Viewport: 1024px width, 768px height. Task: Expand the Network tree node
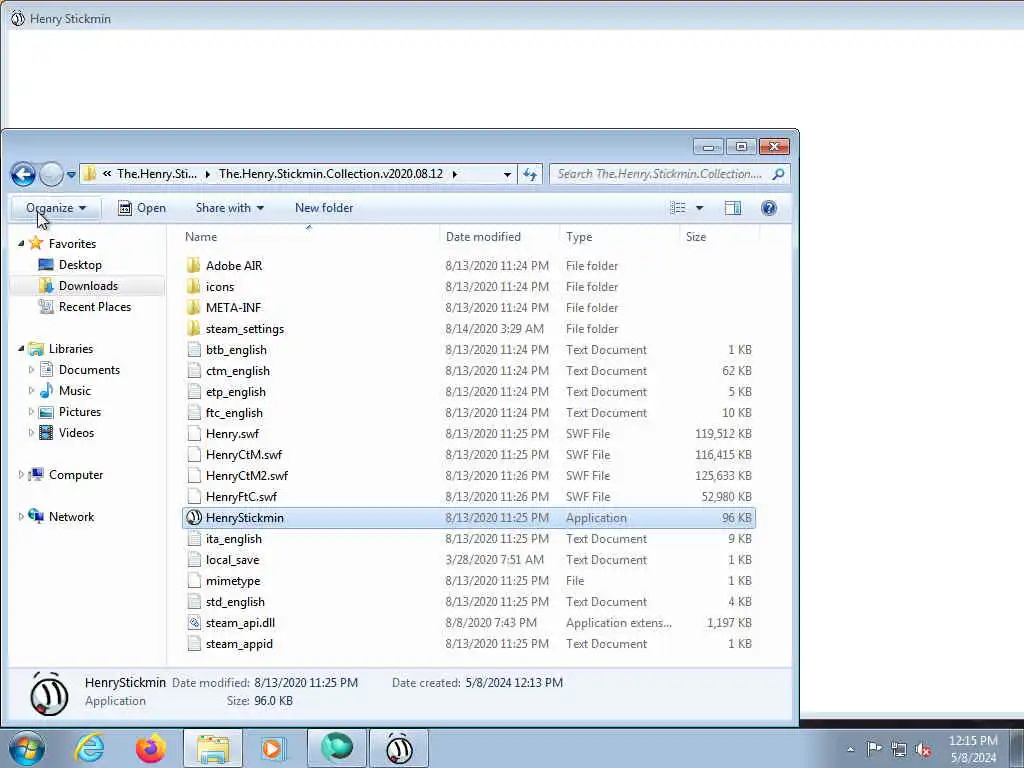(x=21, y=517)
